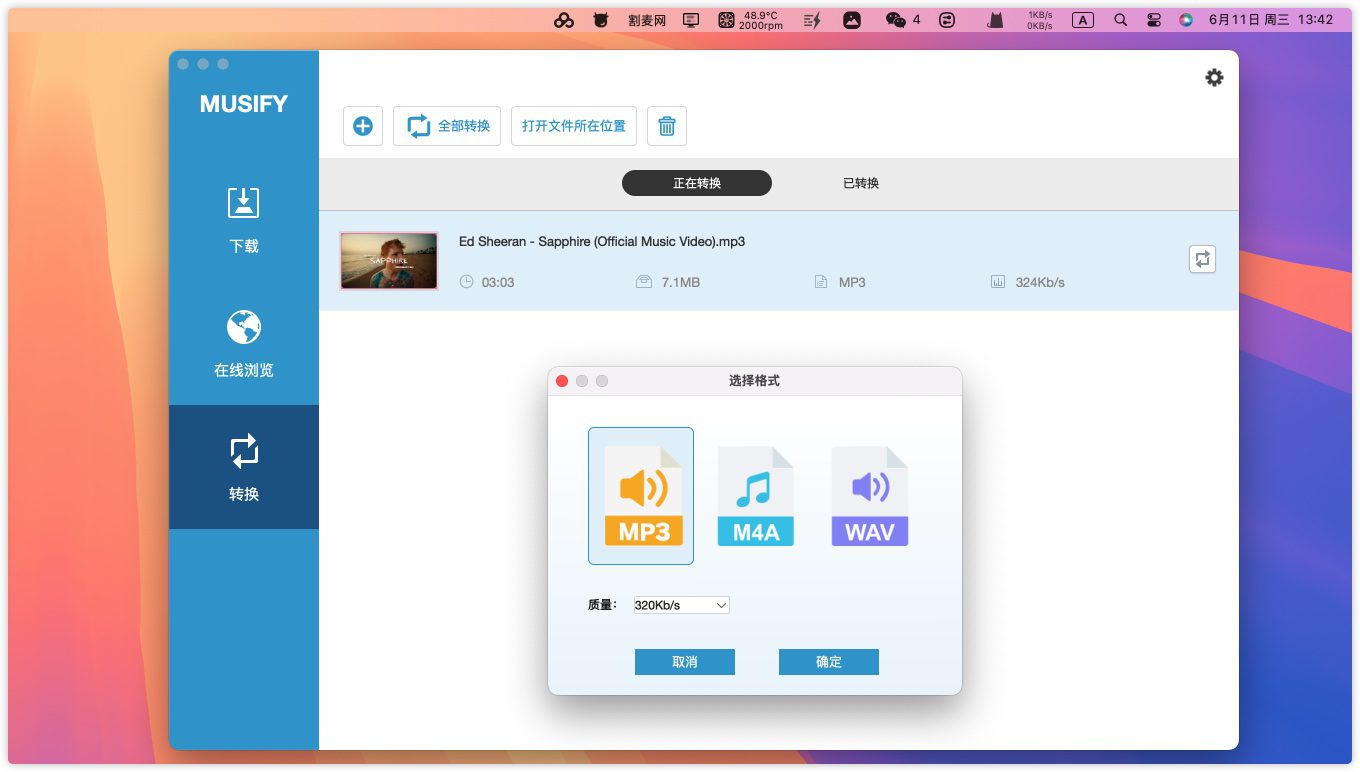Select the Convert (转换) sidebar section
Viewport: 1360px width, 772px height.
click(x=244, y=467)
